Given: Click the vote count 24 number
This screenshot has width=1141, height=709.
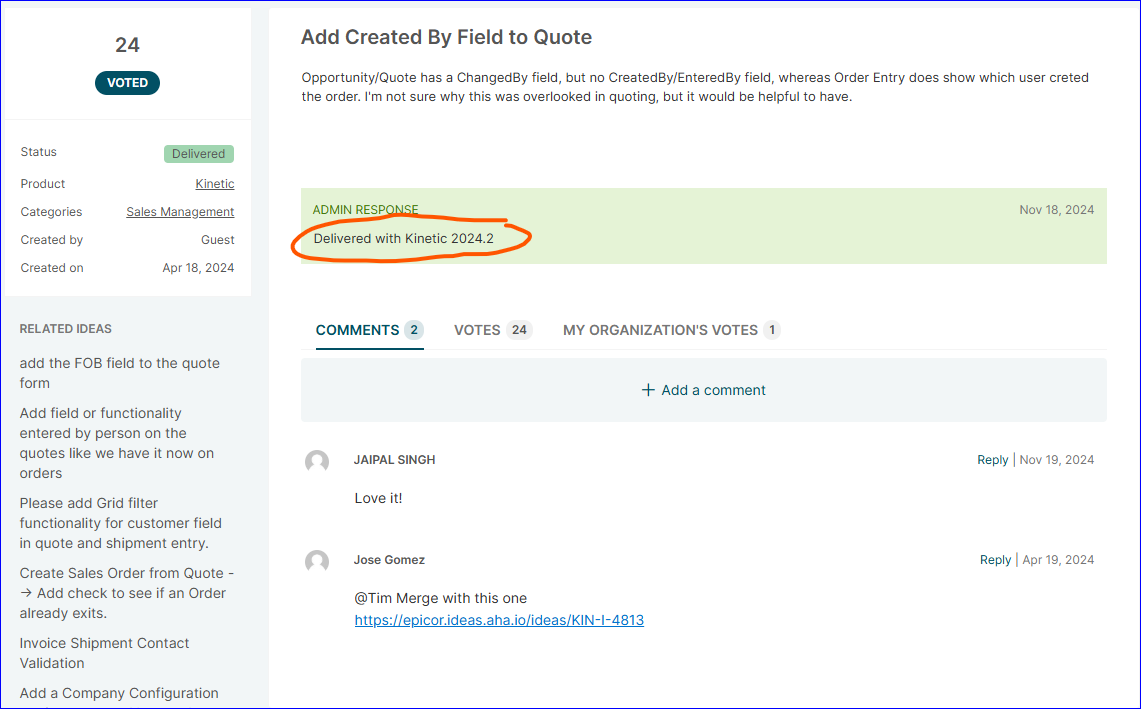Looking at the screenshot, I should [127, 45].
